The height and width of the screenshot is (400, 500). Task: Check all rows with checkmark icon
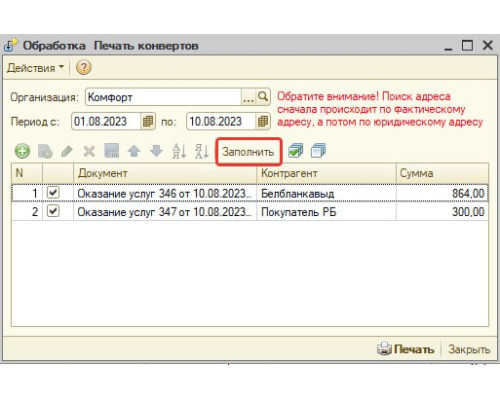click(296, 151)
